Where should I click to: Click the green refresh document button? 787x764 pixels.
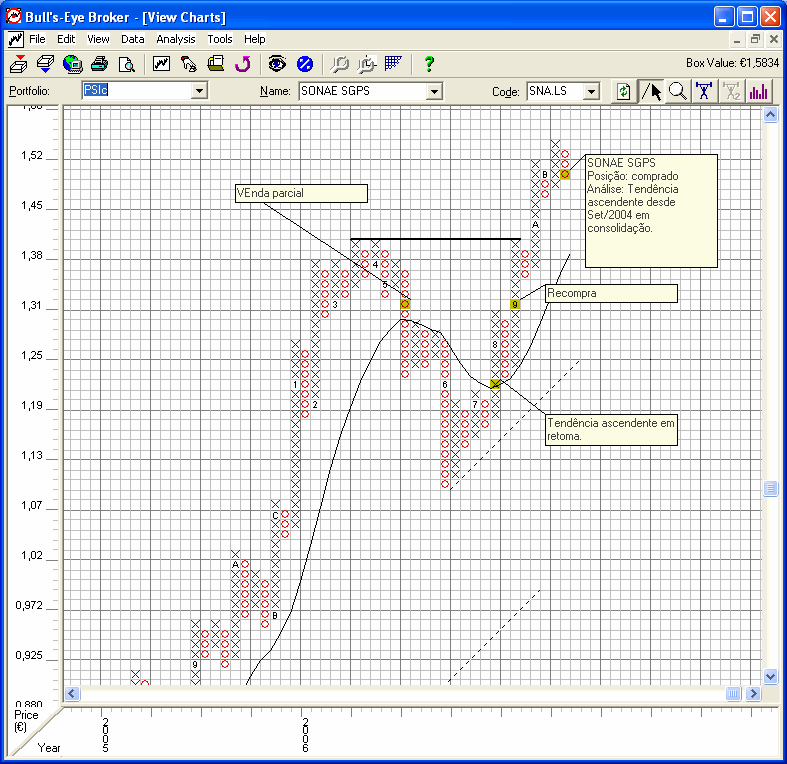(623, 91)
